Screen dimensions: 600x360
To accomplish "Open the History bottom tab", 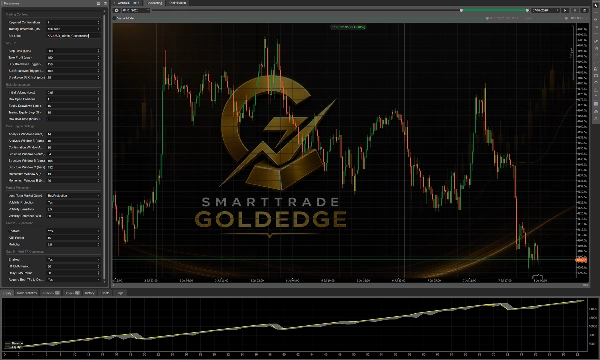I will (x=90, y=293).
